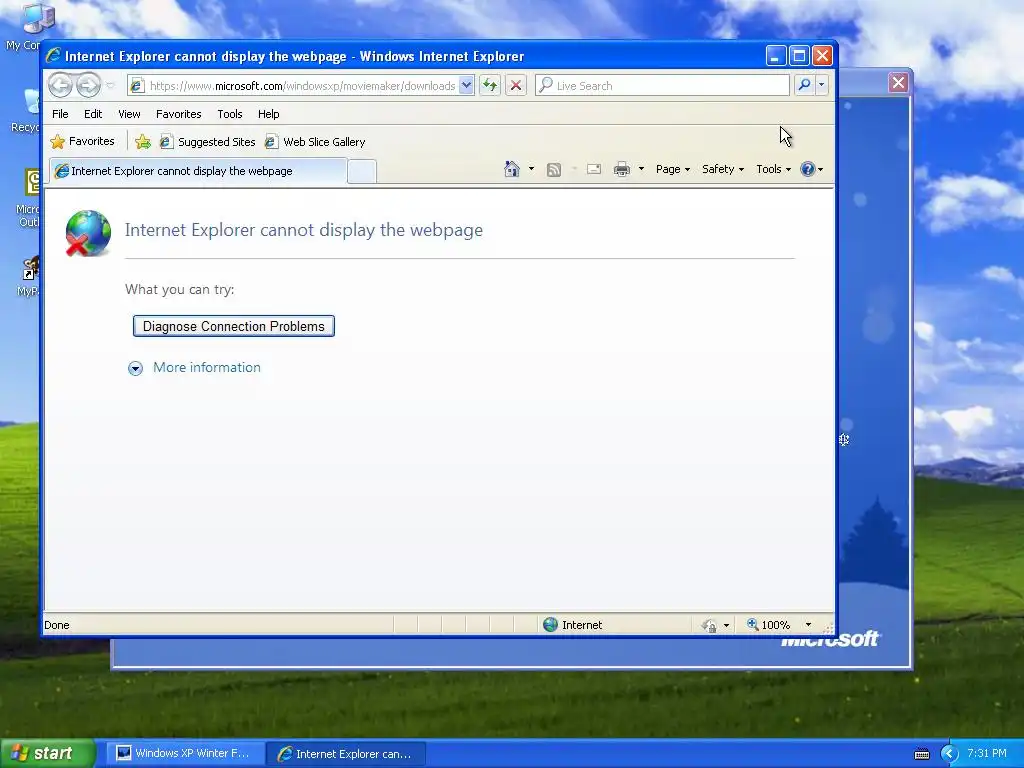The width and height of the screenshot is (1024, 768).
Task: Click the 'Done' status bar text
Action: [x=57, y=625]
